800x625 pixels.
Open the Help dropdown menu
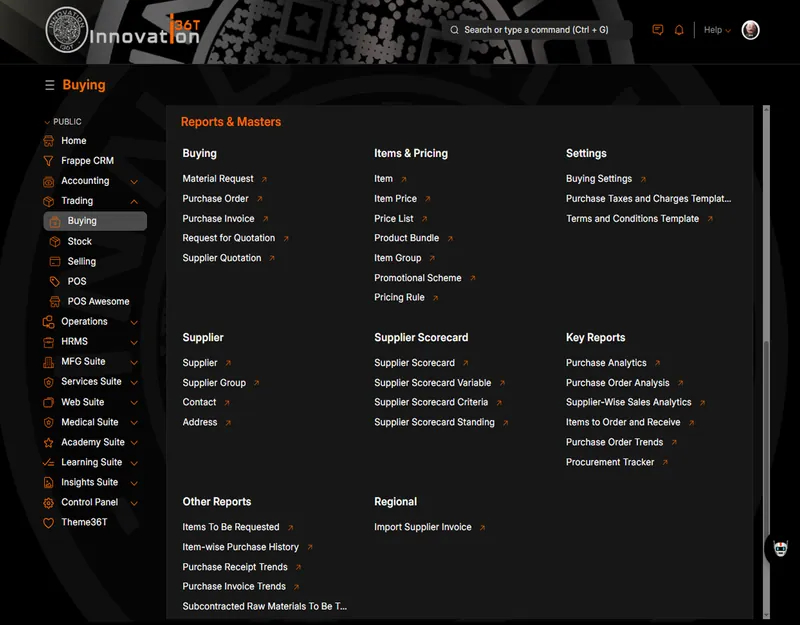coord(717,30)
